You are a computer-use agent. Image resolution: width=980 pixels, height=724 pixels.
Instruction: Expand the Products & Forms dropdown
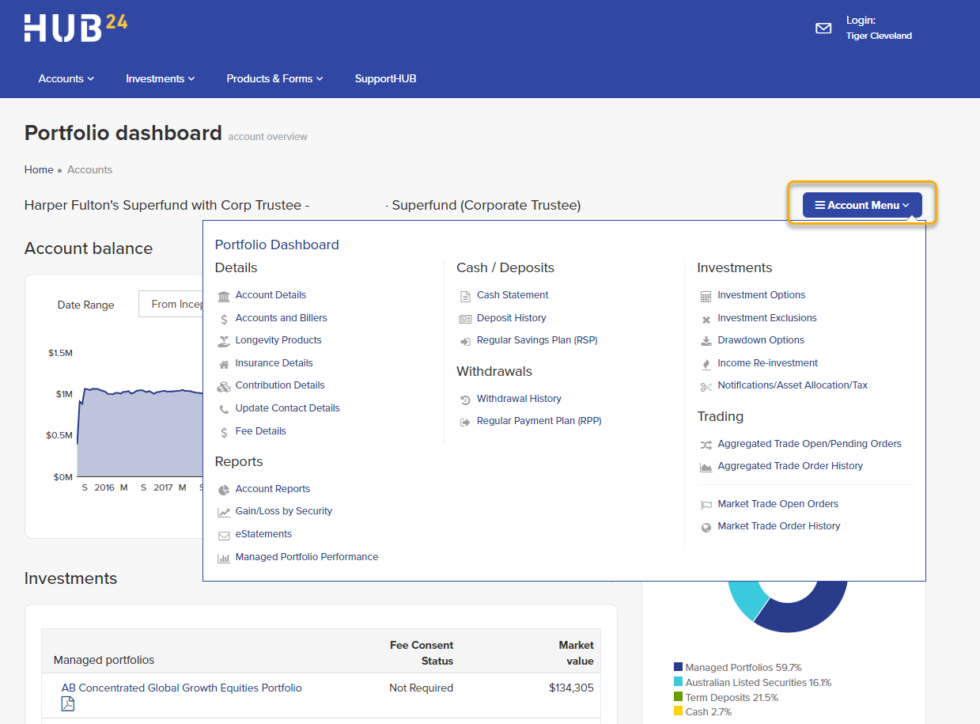coord(274,79)
